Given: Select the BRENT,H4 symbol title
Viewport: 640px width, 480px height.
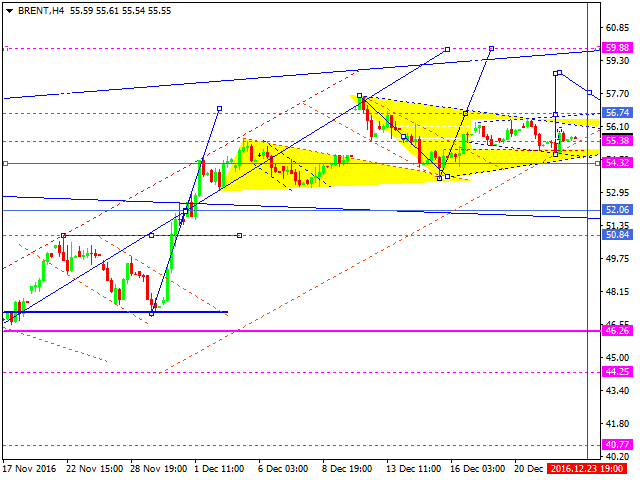Looking at the screenshot, I should tap(41, 11).
